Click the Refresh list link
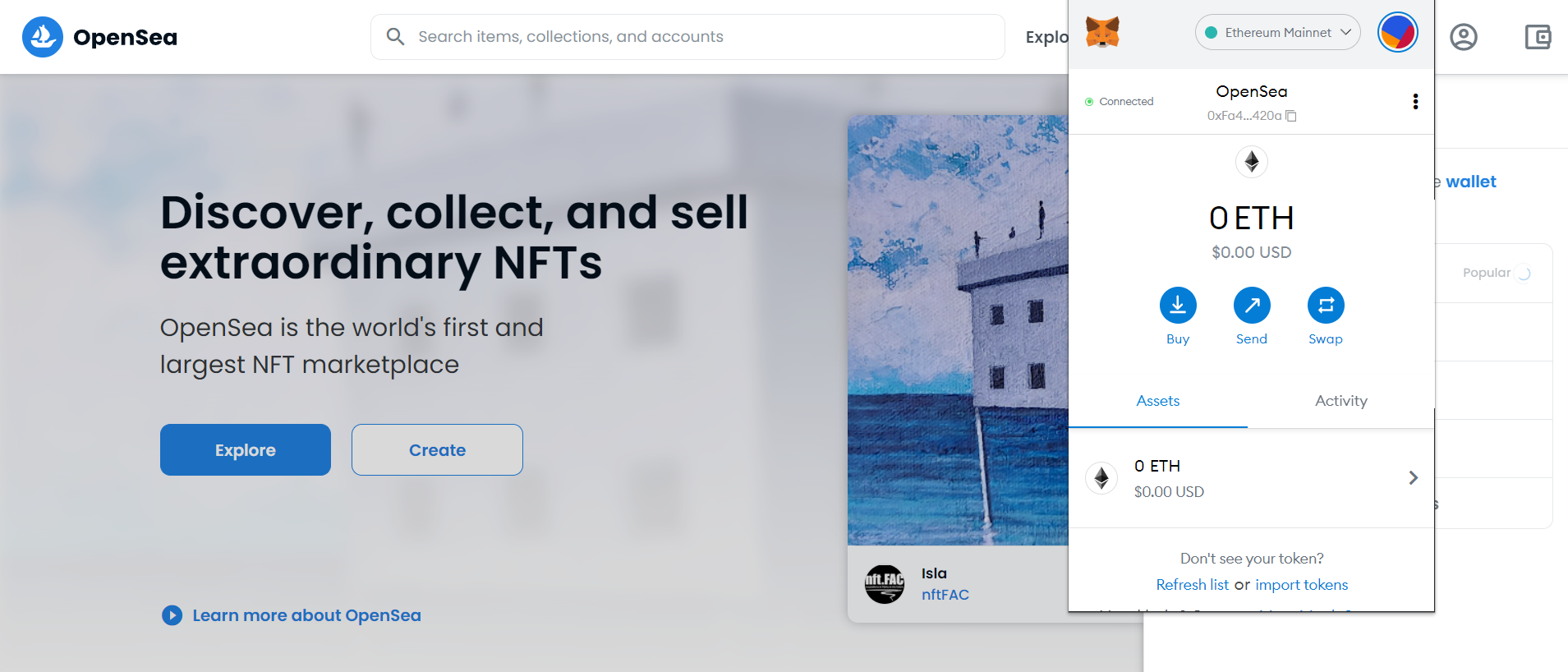This screenshot has width=1568, height=672. pyautogui.click(x=1192, y=585)
